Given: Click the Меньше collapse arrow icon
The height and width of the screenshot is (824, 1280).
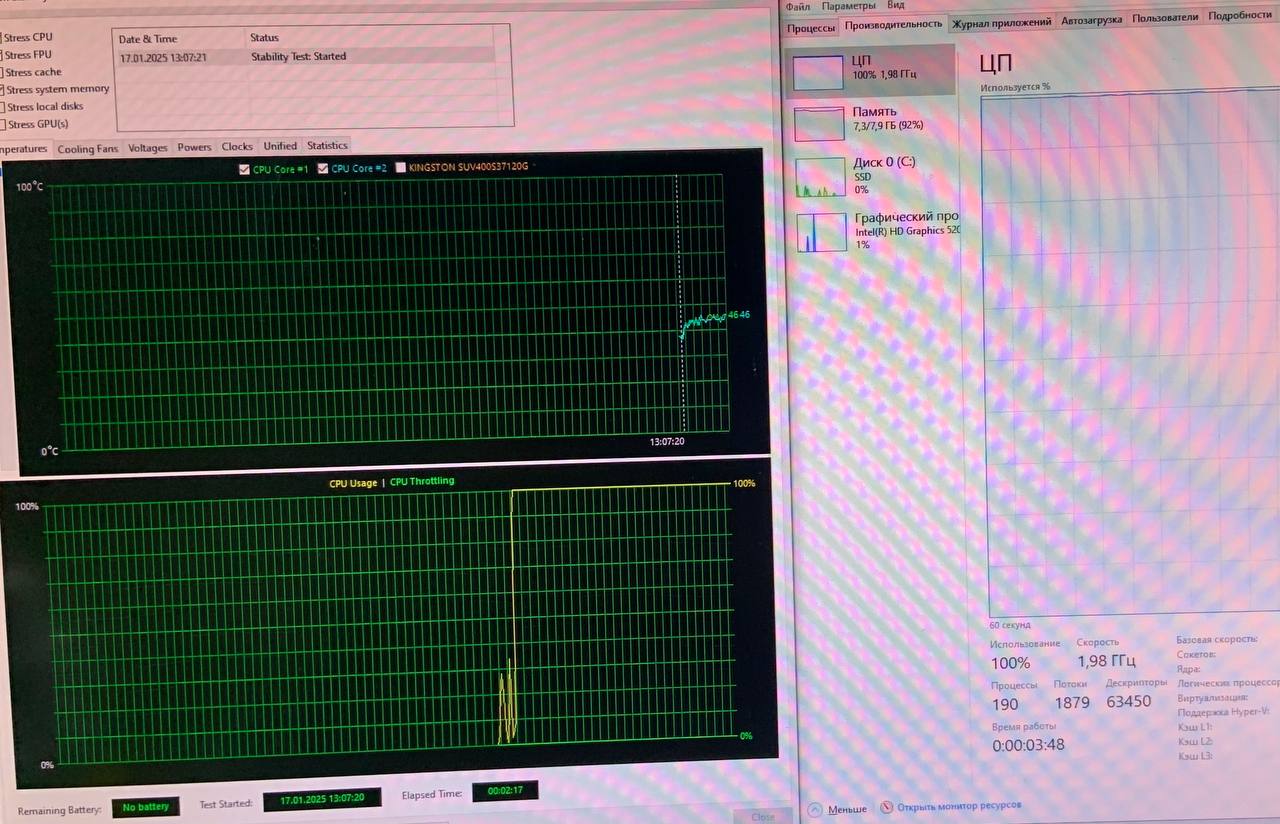Looking at the screenshot, I should pyautogui.click(x=815, y=809).
